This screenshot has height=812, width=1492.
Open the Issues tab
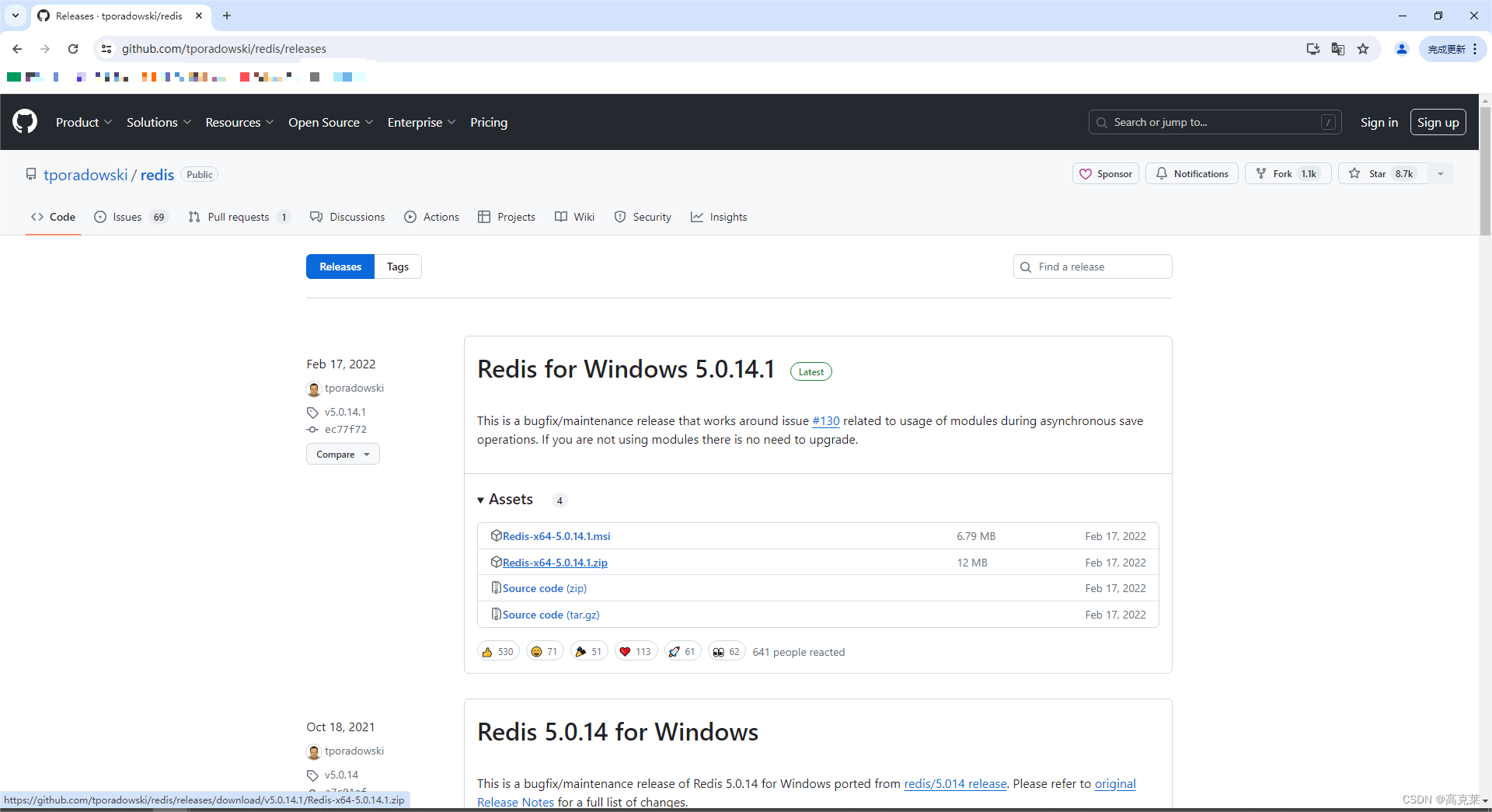click(x=131, y=217)
